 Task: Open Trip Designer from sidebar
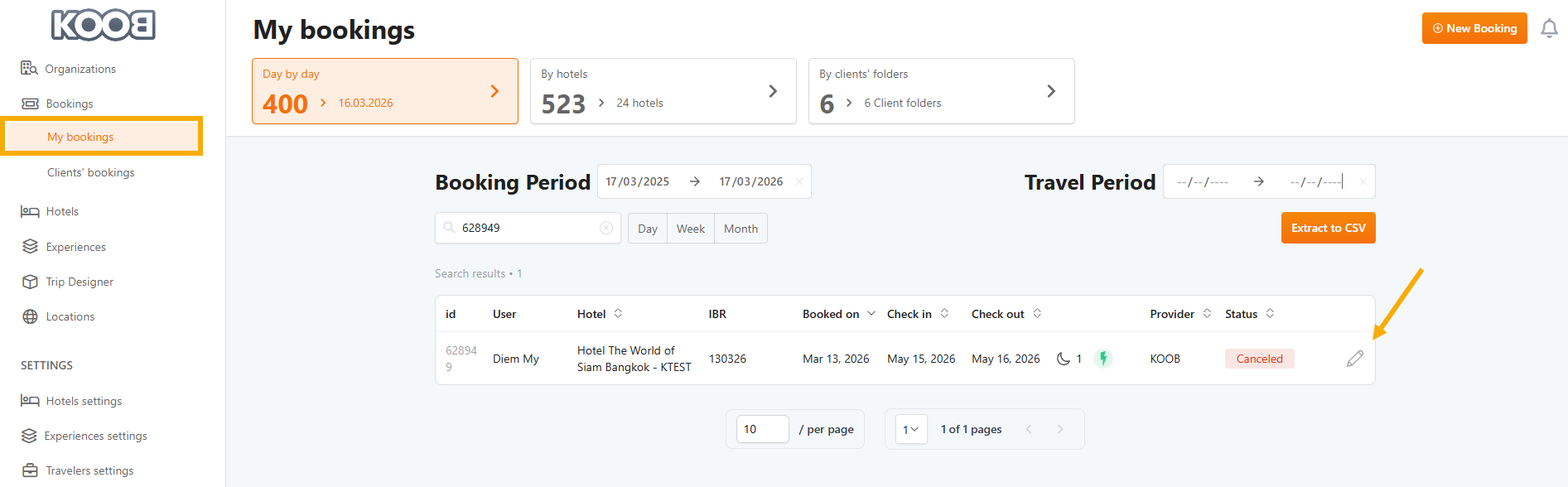pyautogui.click(x=80, y=282)
